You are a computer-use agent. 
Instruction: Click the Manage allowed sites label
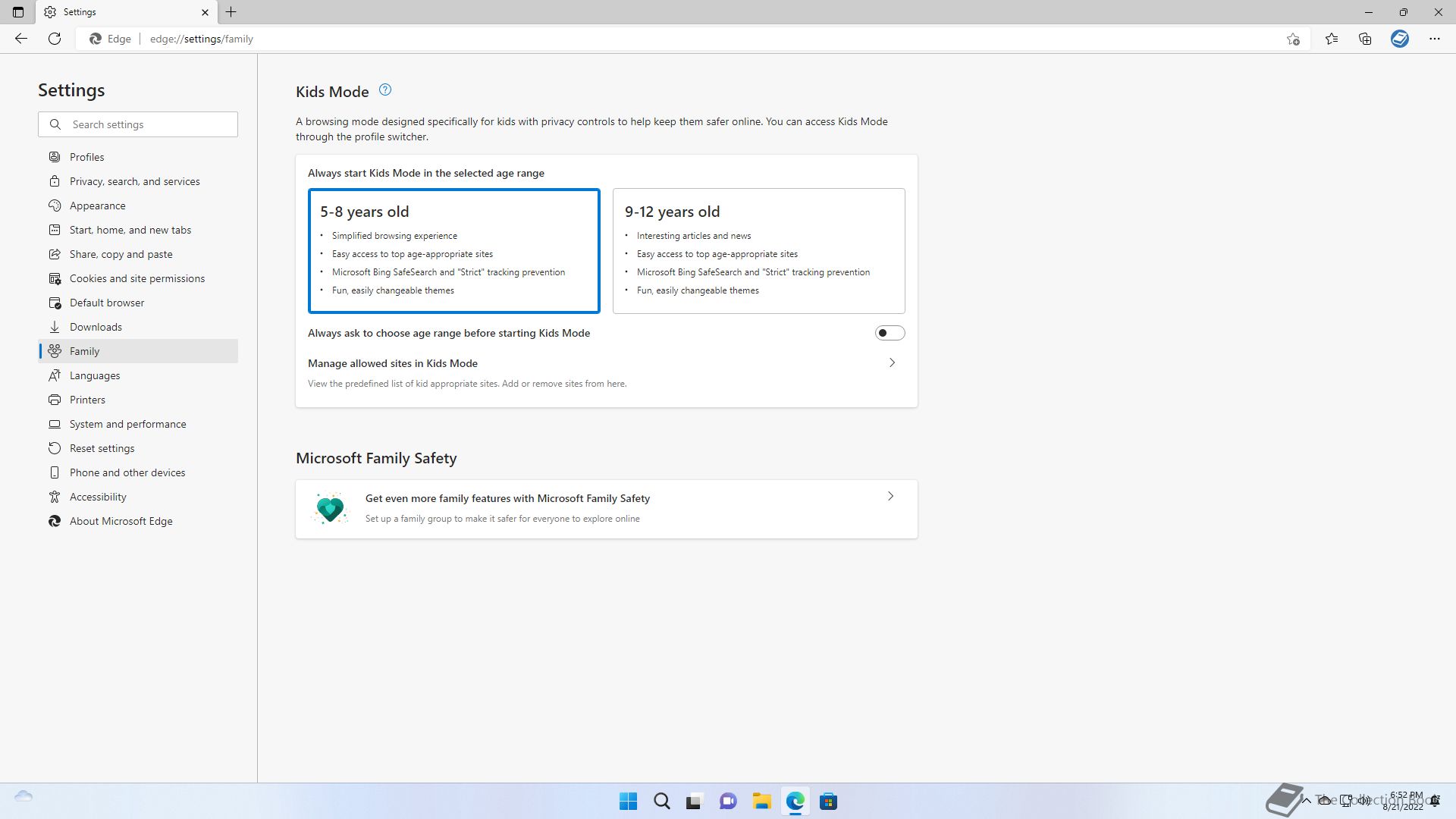[393, 363]
